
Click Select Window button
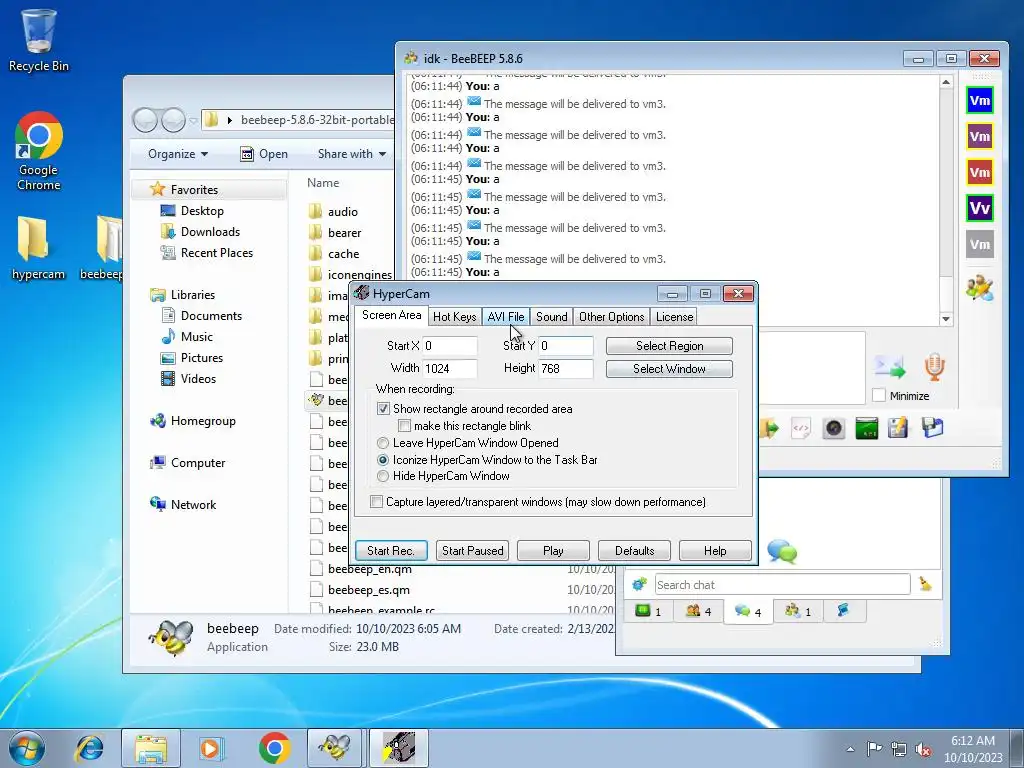(x=669, y=369)
